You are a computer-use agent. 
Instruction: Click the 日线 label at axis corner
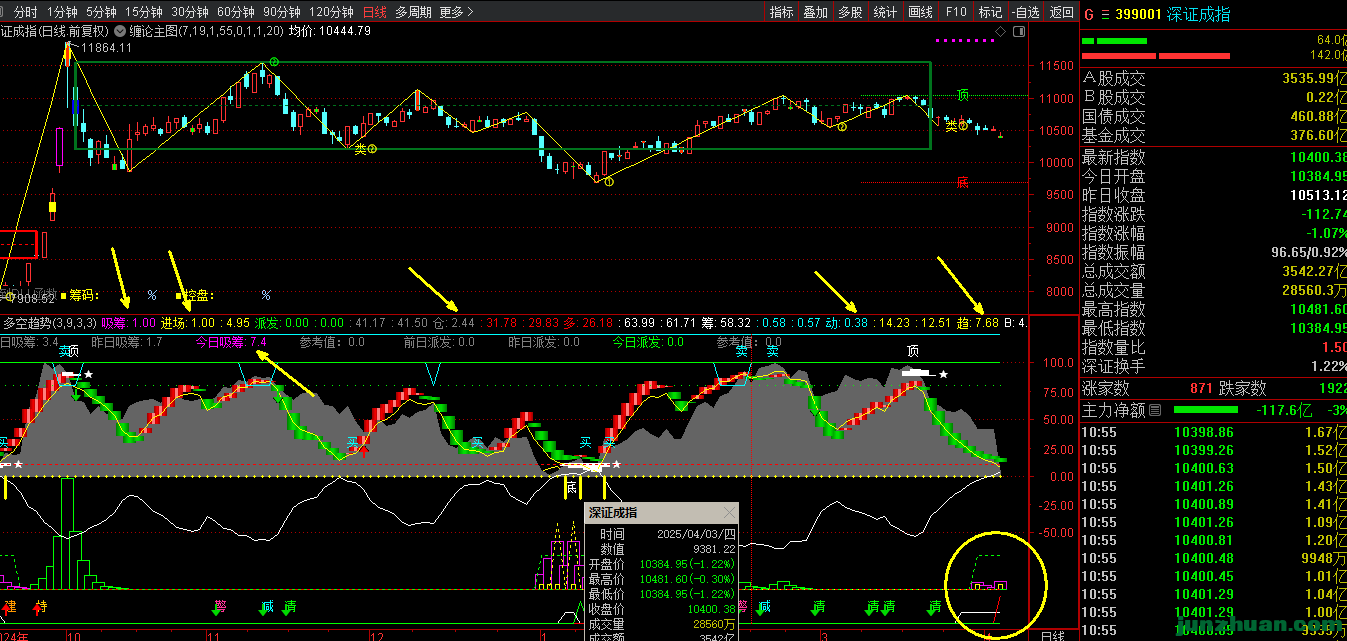click(1053, 635)
